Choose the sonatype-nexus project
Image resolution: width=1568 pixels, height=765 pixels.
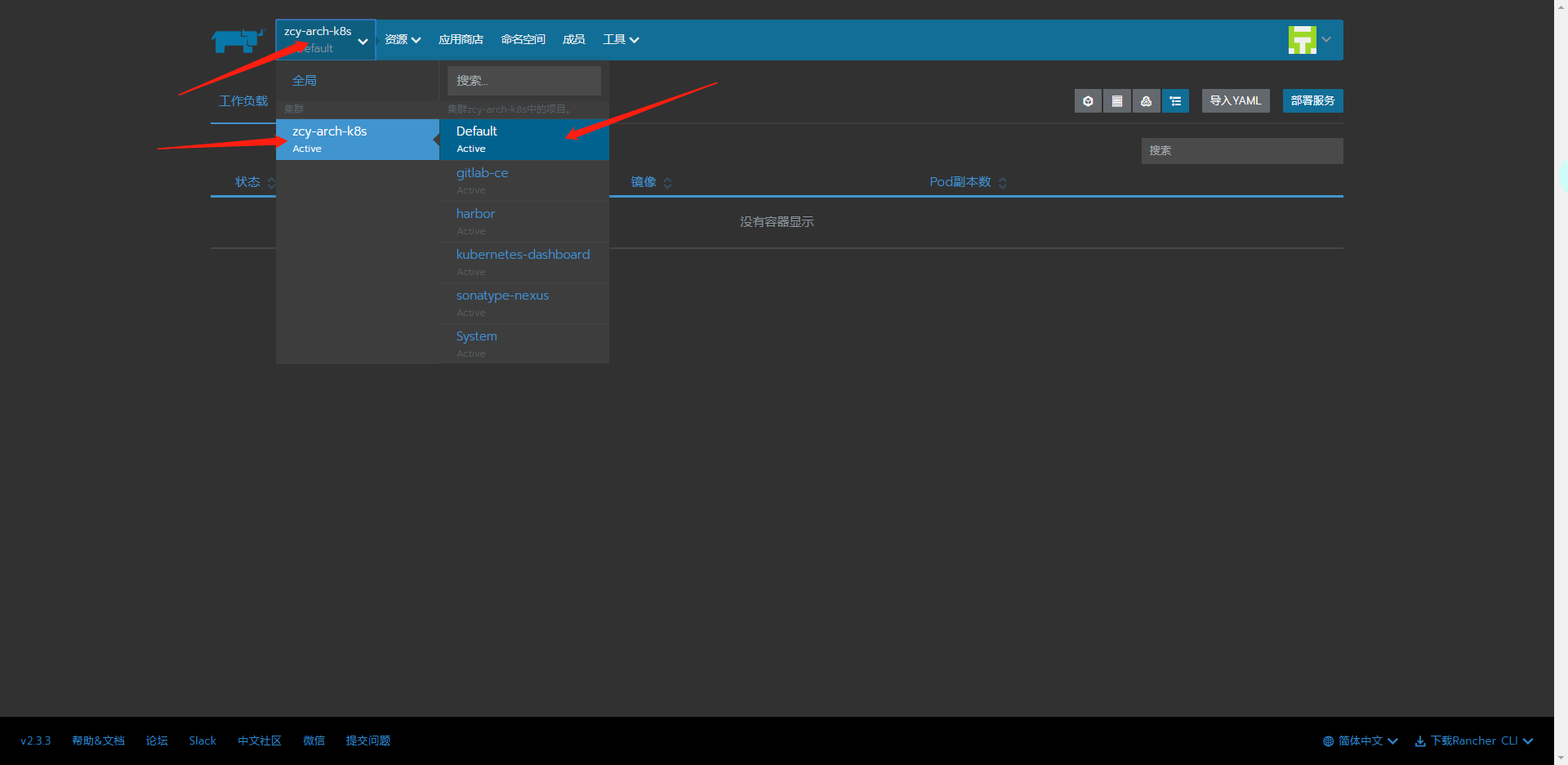click(x=524, y=303)
